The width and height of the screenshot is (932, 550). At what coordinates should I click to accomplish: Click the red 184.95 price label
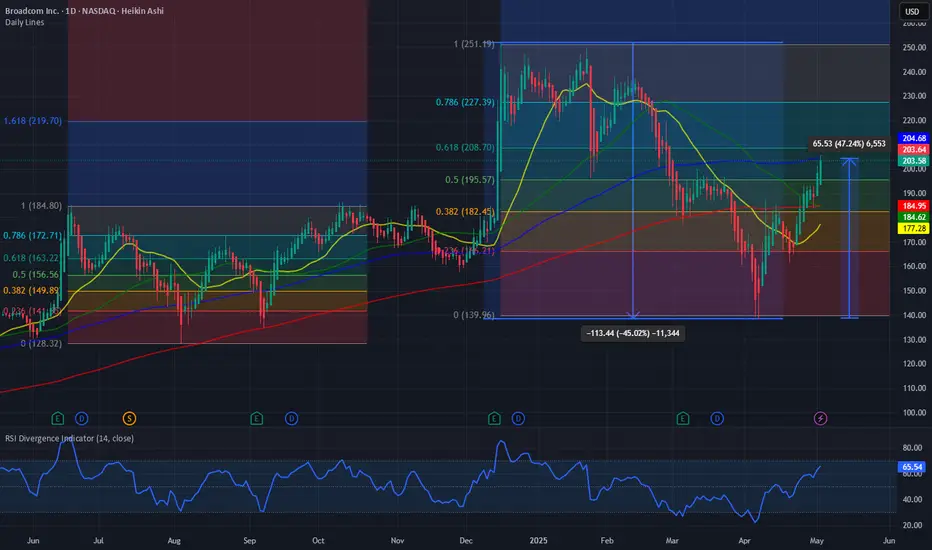point(913,206)
